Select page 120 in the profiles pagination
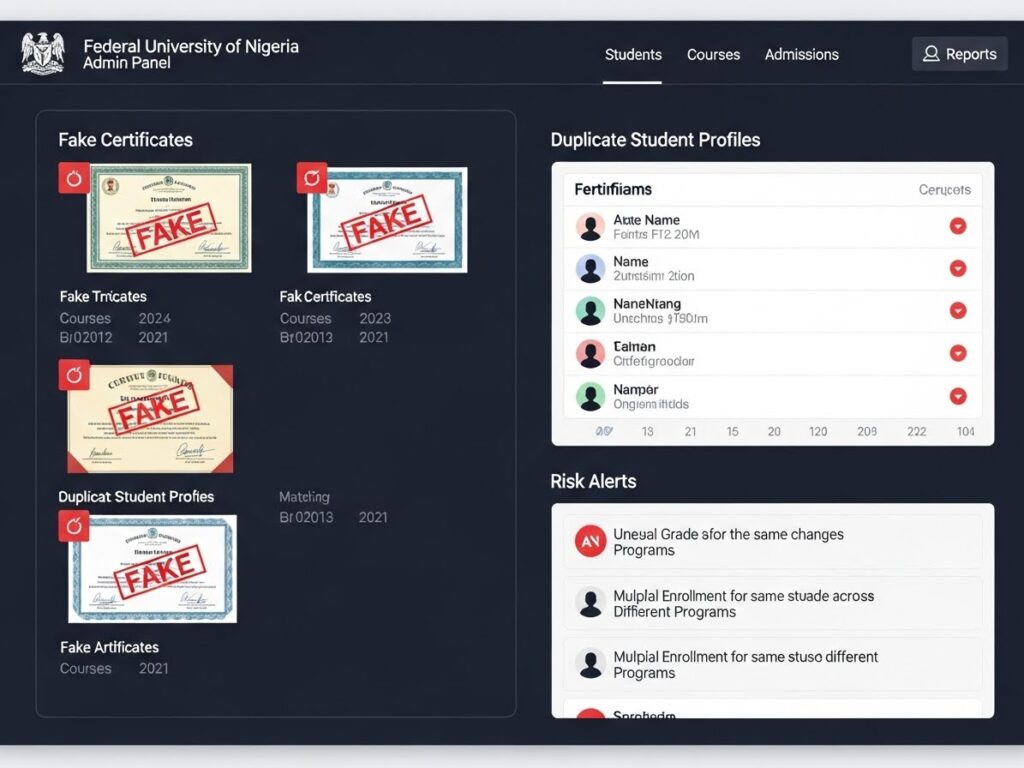Screen dimensions: 1024x768 [818, 430]
